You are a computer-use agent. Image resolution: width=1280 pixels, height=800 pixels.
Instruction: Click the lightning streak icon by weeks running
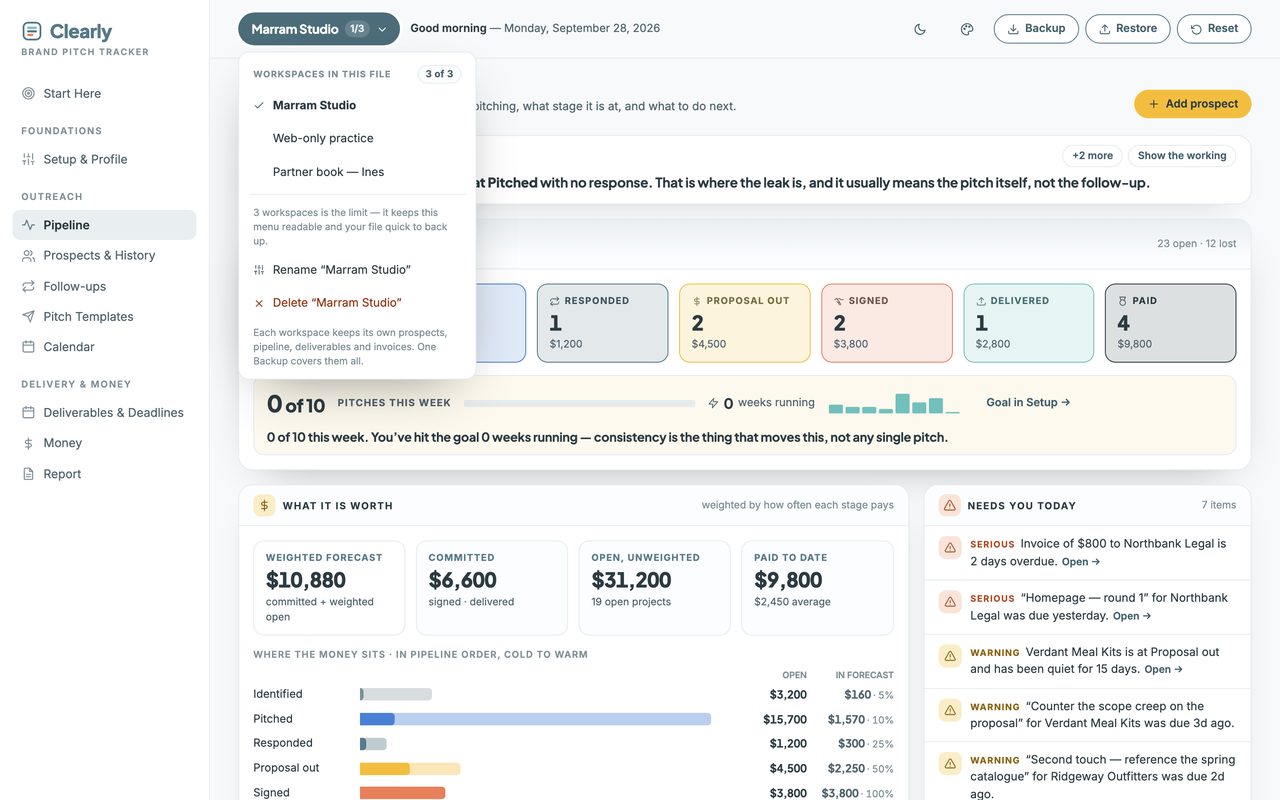point(713,403)
